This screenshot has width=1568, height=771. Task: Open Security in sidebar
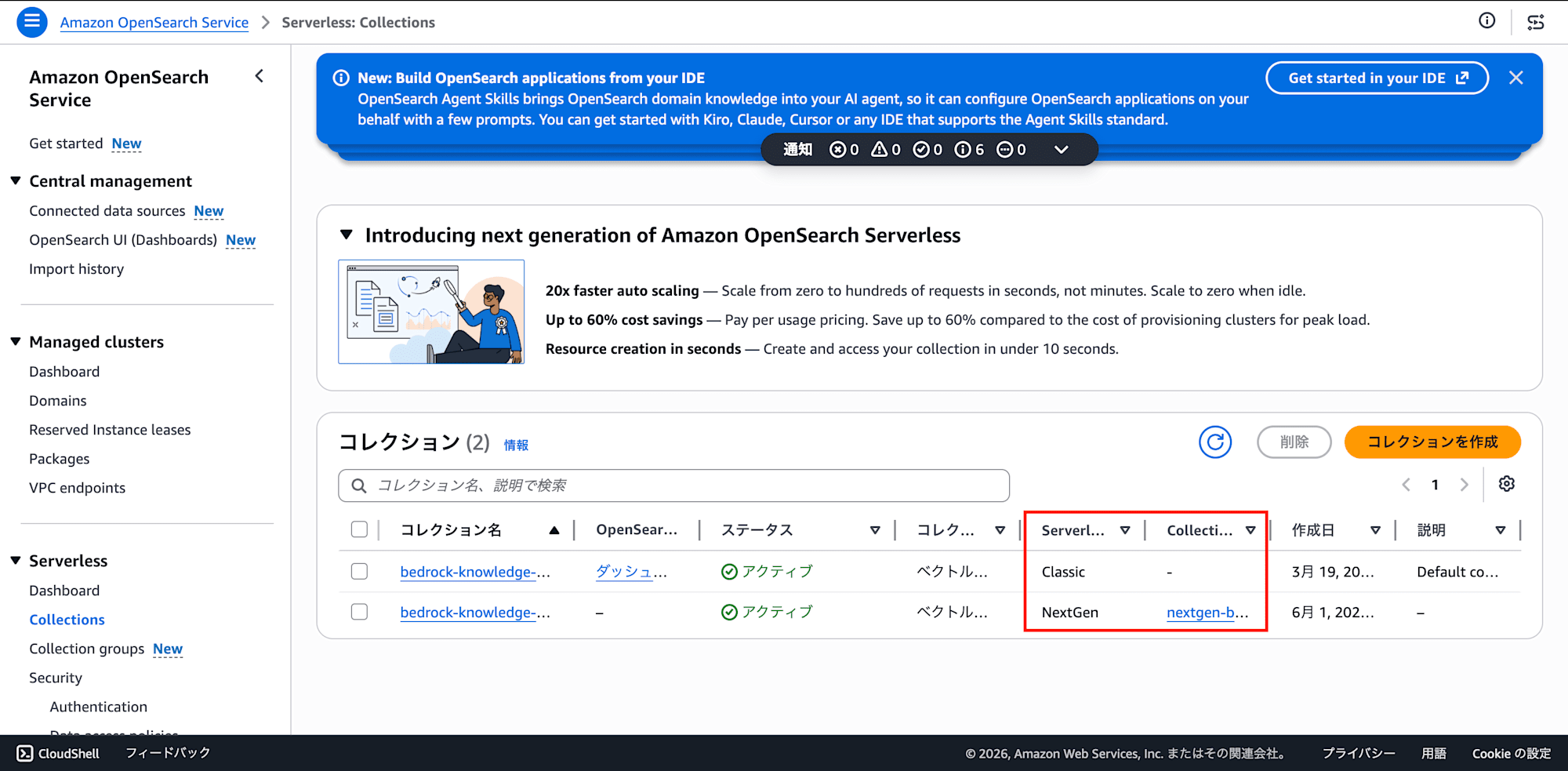(55, 678)
